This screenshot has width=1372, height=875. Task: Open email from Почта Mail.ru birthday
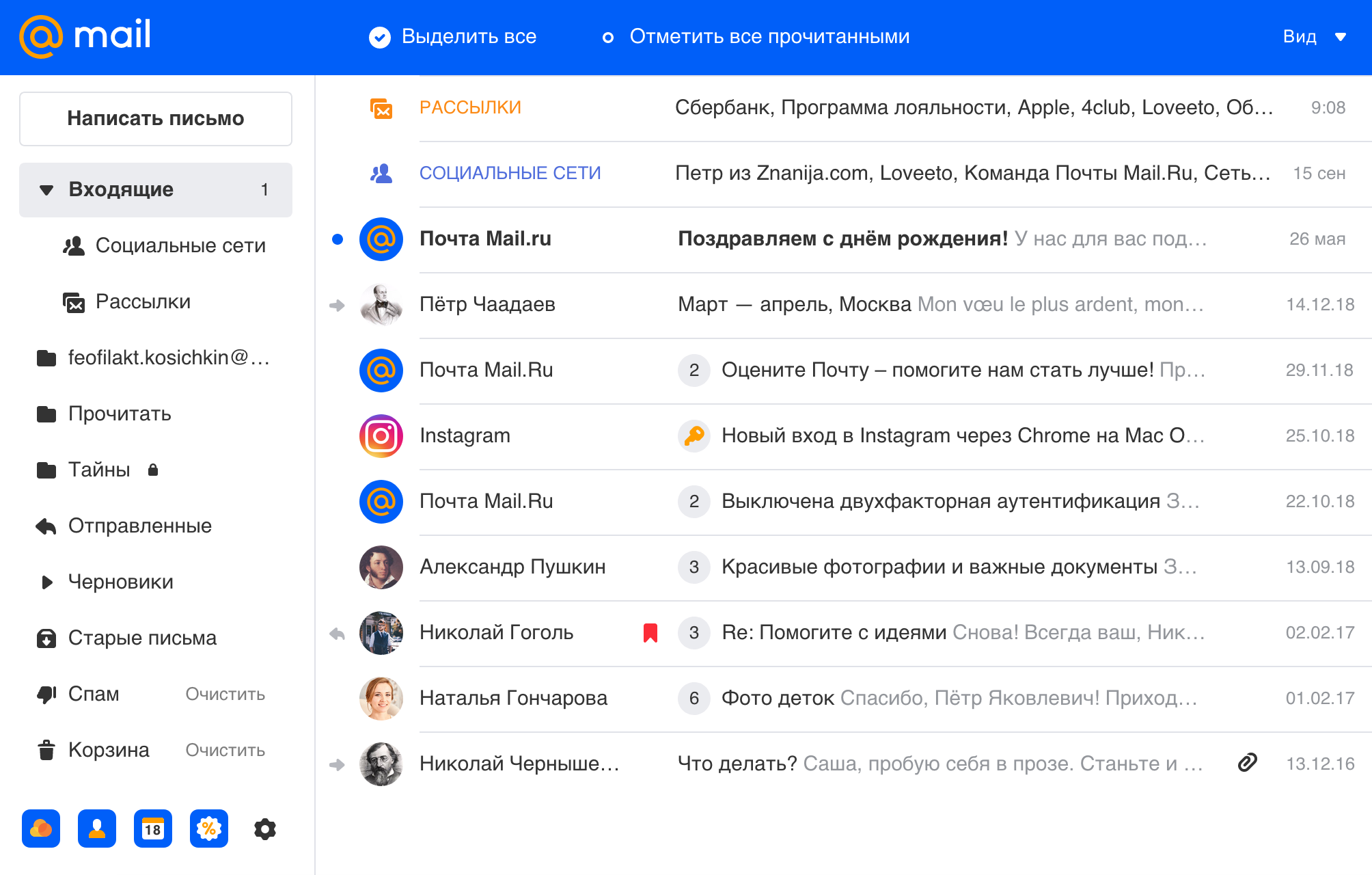click(x=840, y=238)
